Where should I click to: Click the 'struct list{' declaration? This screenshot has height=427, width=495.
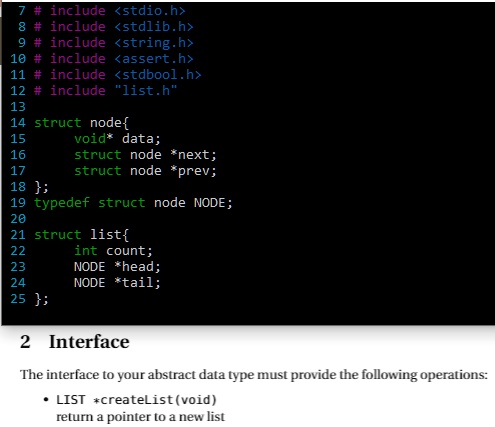[x=81, y=235]
